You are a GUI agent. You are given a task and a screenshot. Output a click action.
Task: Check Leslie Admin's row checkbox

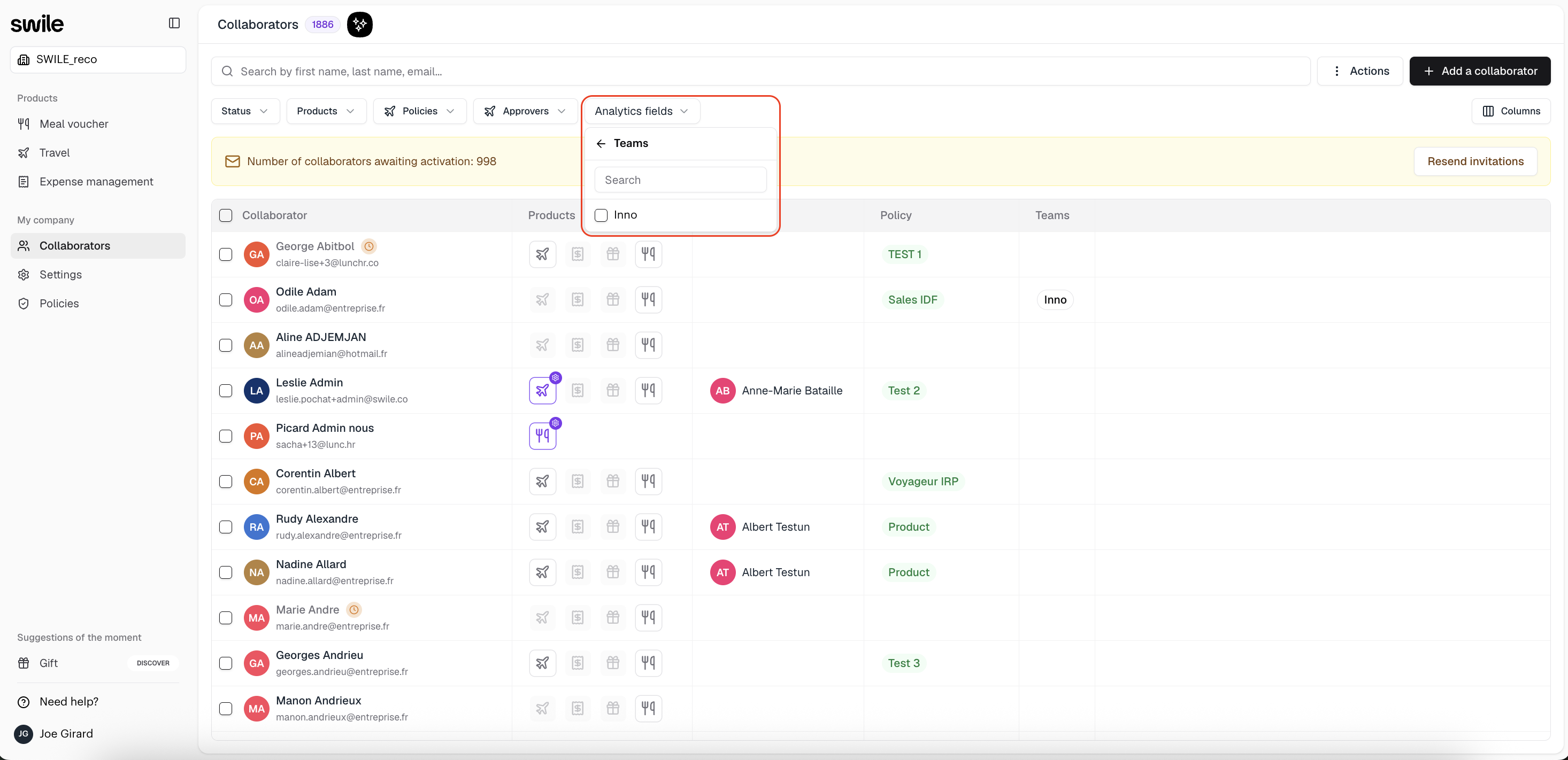click(x=226, y=391)
